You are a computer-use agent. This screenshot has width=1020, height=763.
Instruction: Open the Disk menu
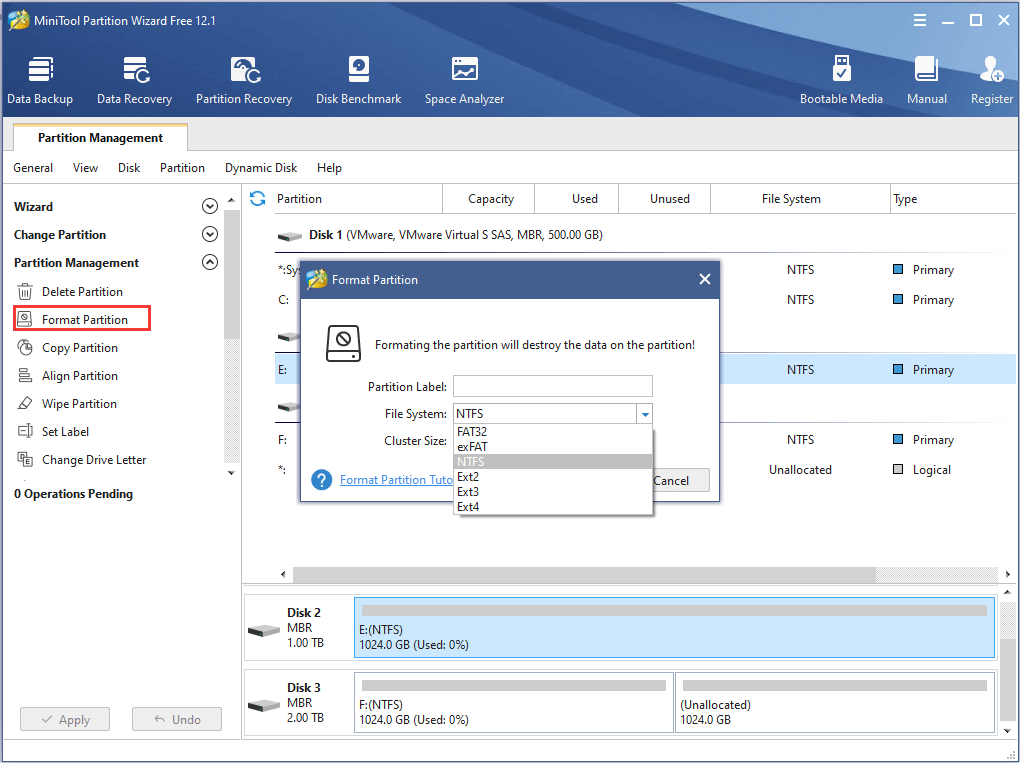coord(129,168)
